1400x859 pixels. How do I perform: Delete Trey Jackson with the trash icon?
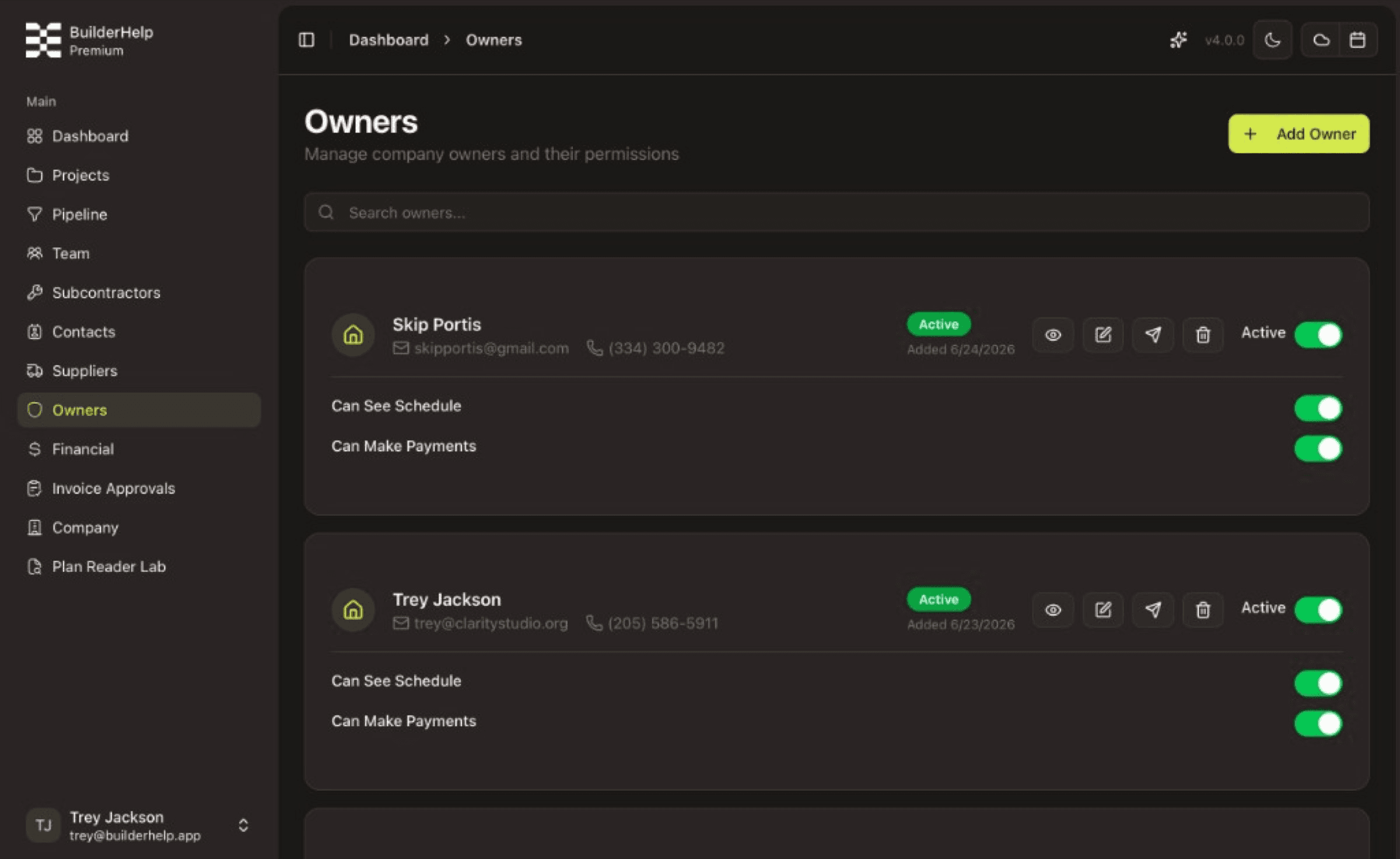click(x=1203, y=610)
